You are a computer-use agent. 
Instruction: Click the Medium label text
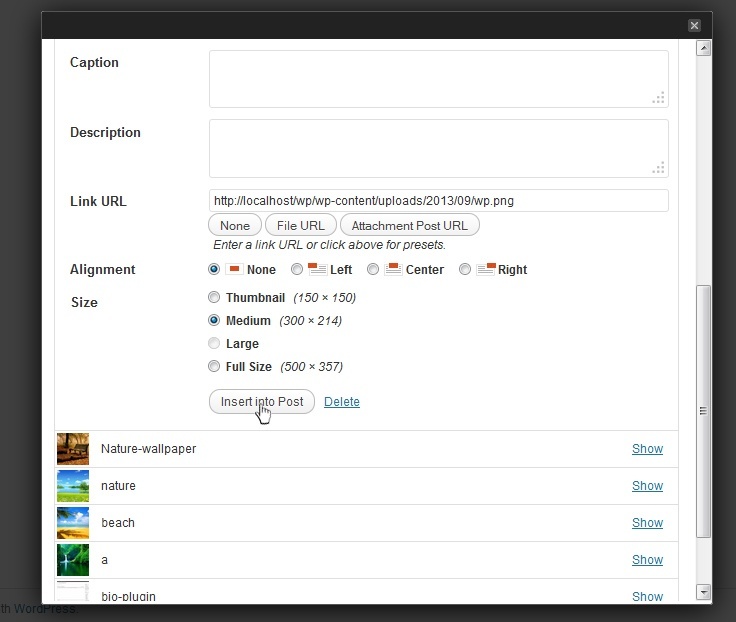tap(248, 321)
